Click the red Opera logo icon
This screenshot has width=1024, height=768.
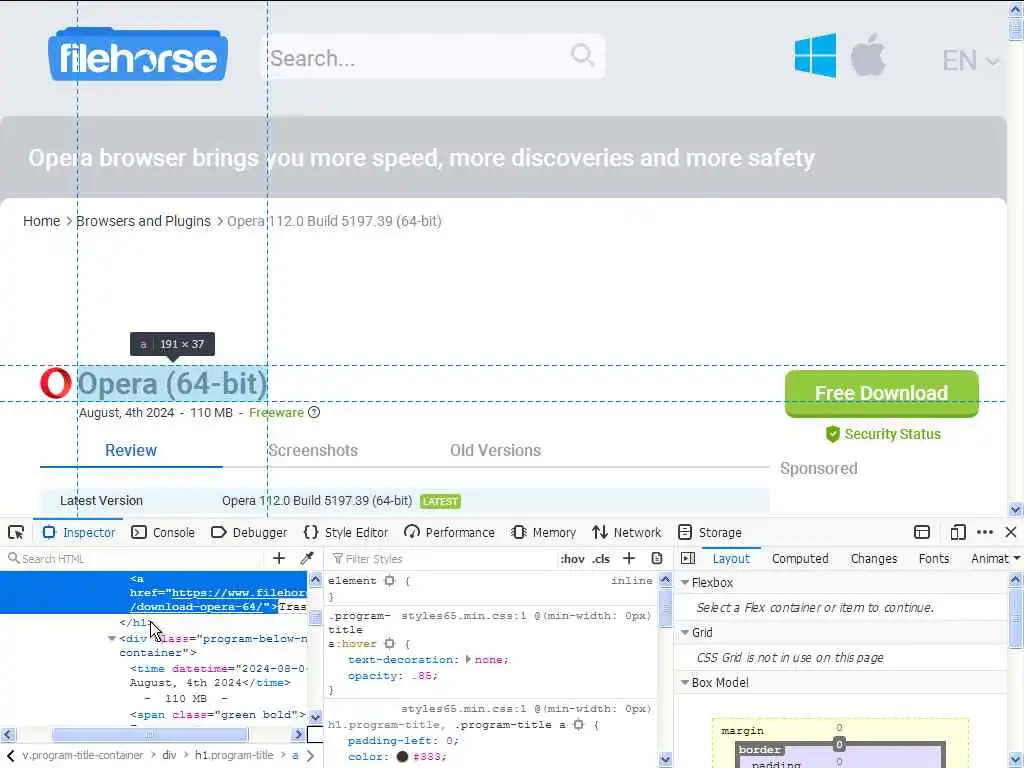[x=56, y=383]
